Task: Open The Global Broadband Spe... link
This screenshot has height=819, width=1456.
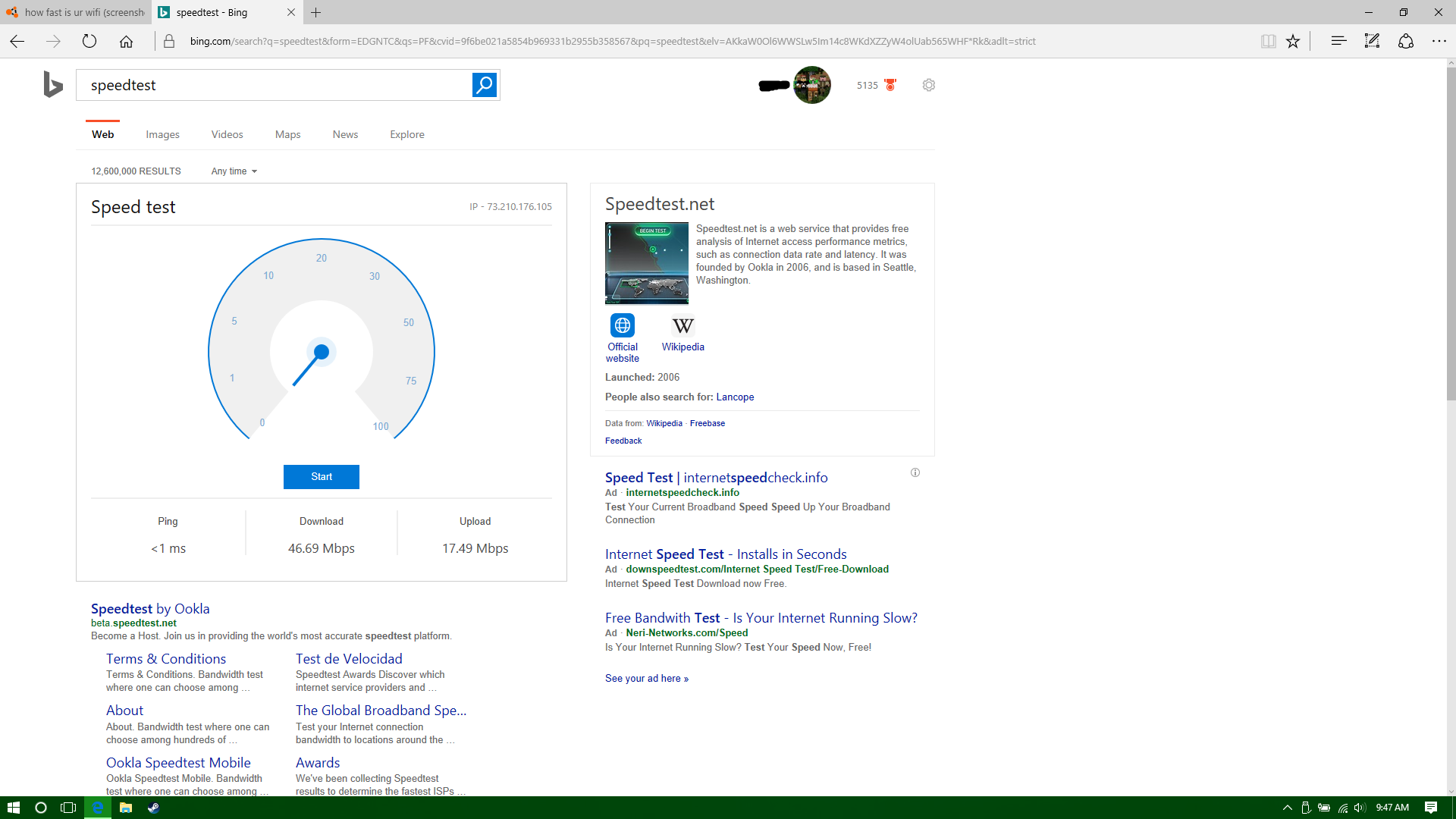Action: (381, 711)
